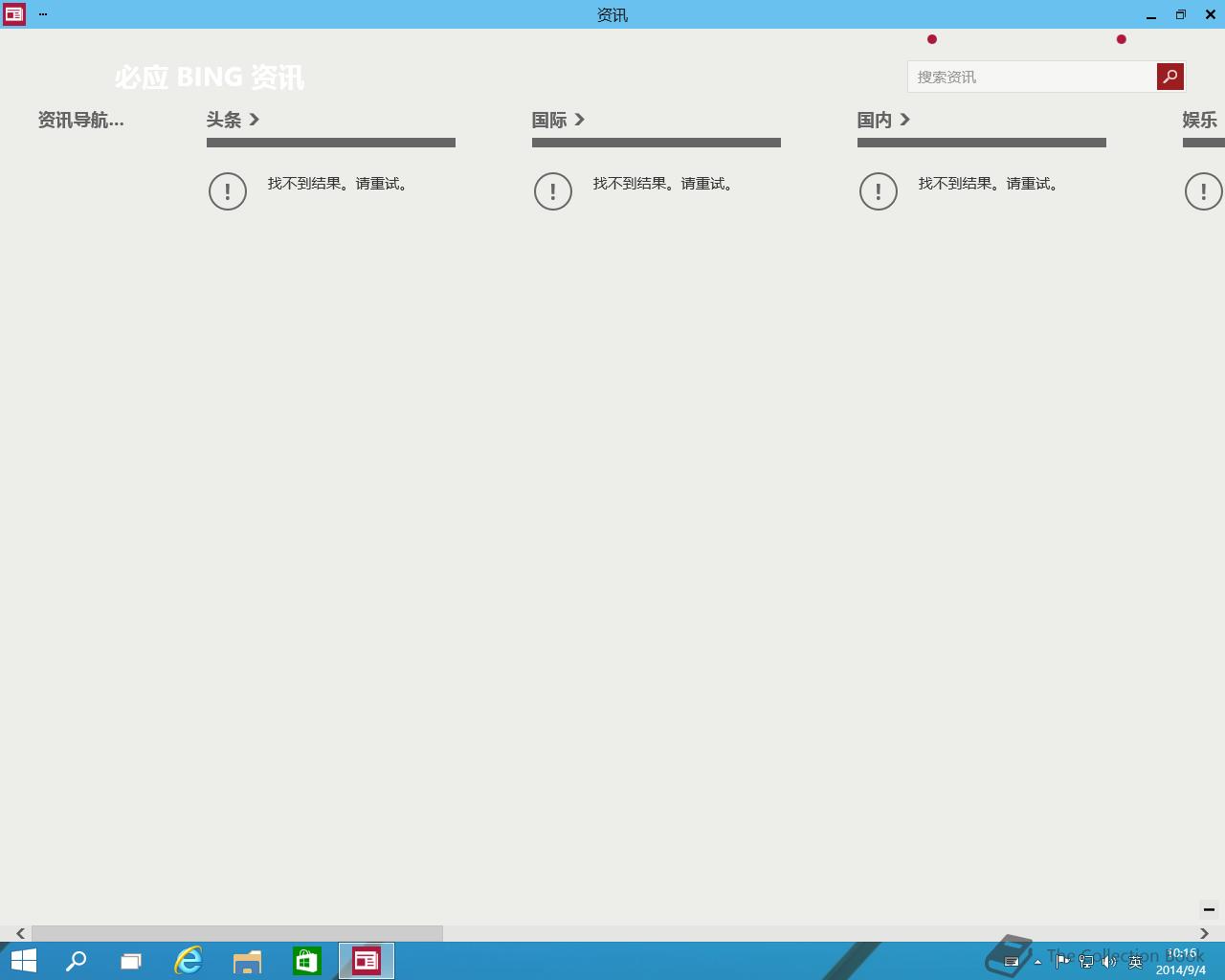Image resolution: width=1225 pixels, height=980 pixels.
Task: Expand the chevron next to 国内
Action: 905,120
